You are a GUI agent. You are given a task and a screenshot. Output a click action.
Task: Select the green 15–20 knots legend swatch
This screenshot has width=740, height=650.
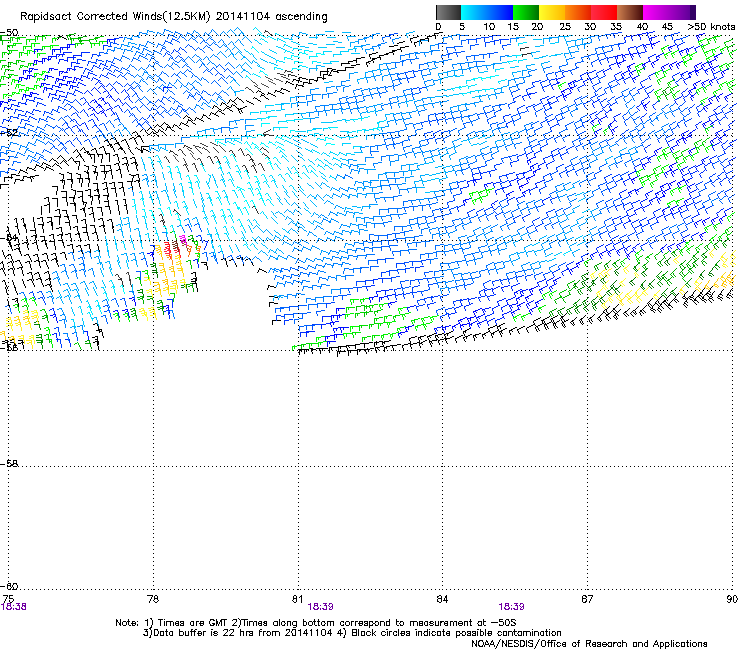pos(526,12)
